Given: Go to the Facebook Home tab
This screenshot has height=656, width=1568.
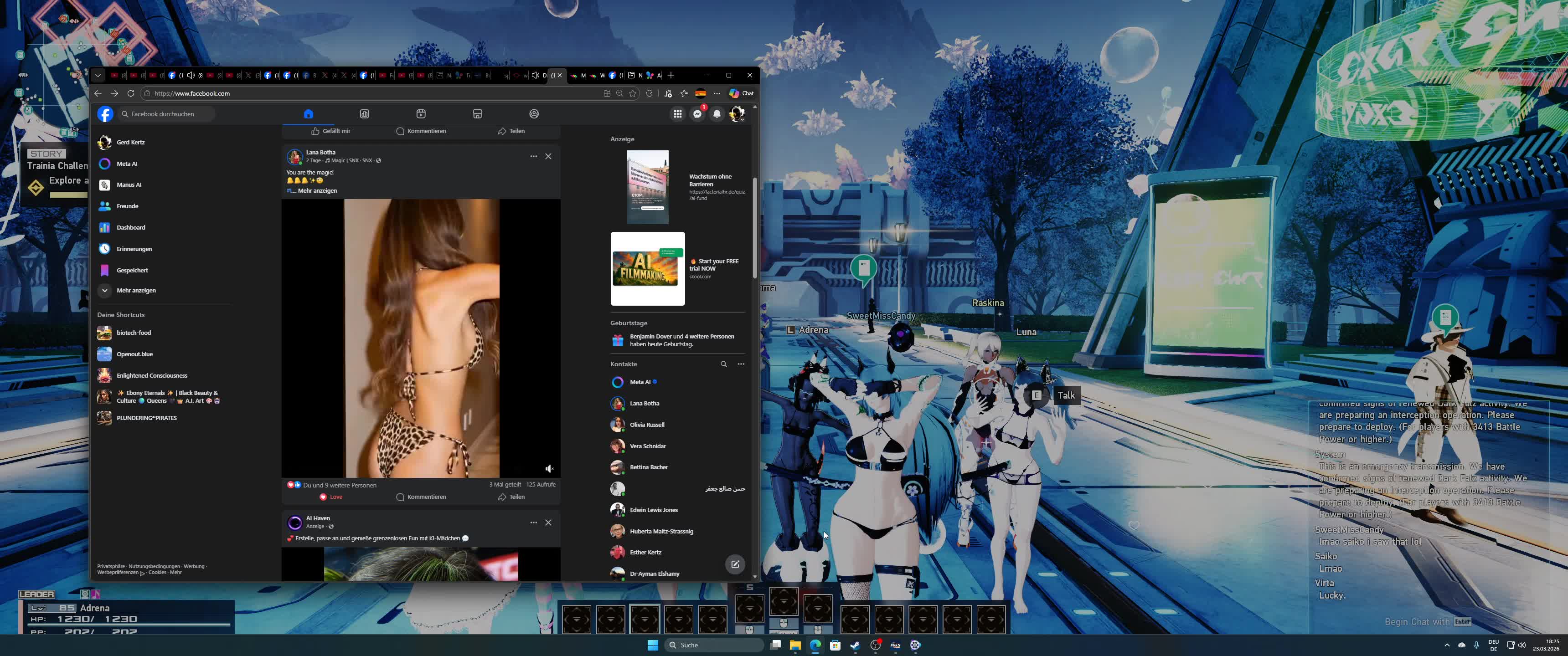Looking at the screenshot, I should point(308,114).
